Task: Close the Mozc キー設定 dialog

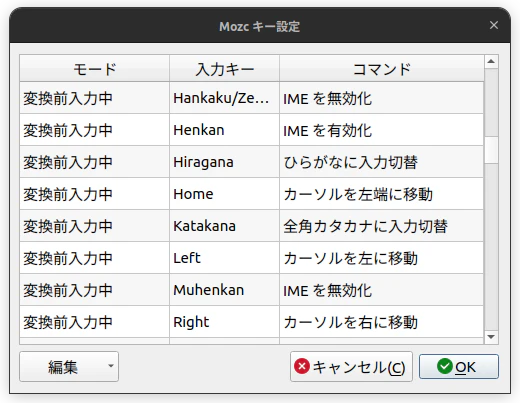Action: [x=494, y=25]
